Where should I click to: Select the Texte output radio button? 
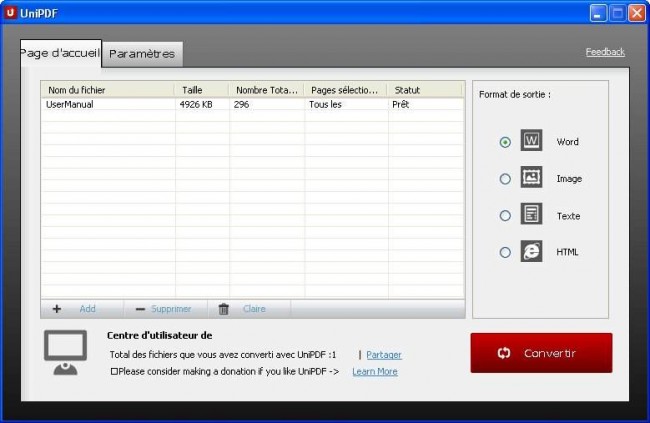point(505,216)
